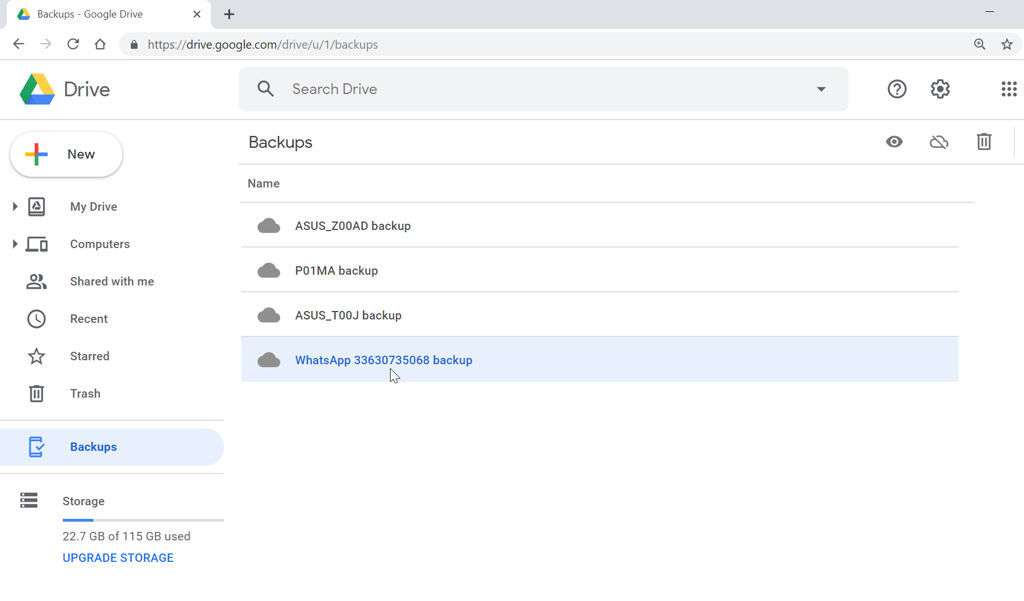Expand the My Drive tree arrow

coord(14,206)
